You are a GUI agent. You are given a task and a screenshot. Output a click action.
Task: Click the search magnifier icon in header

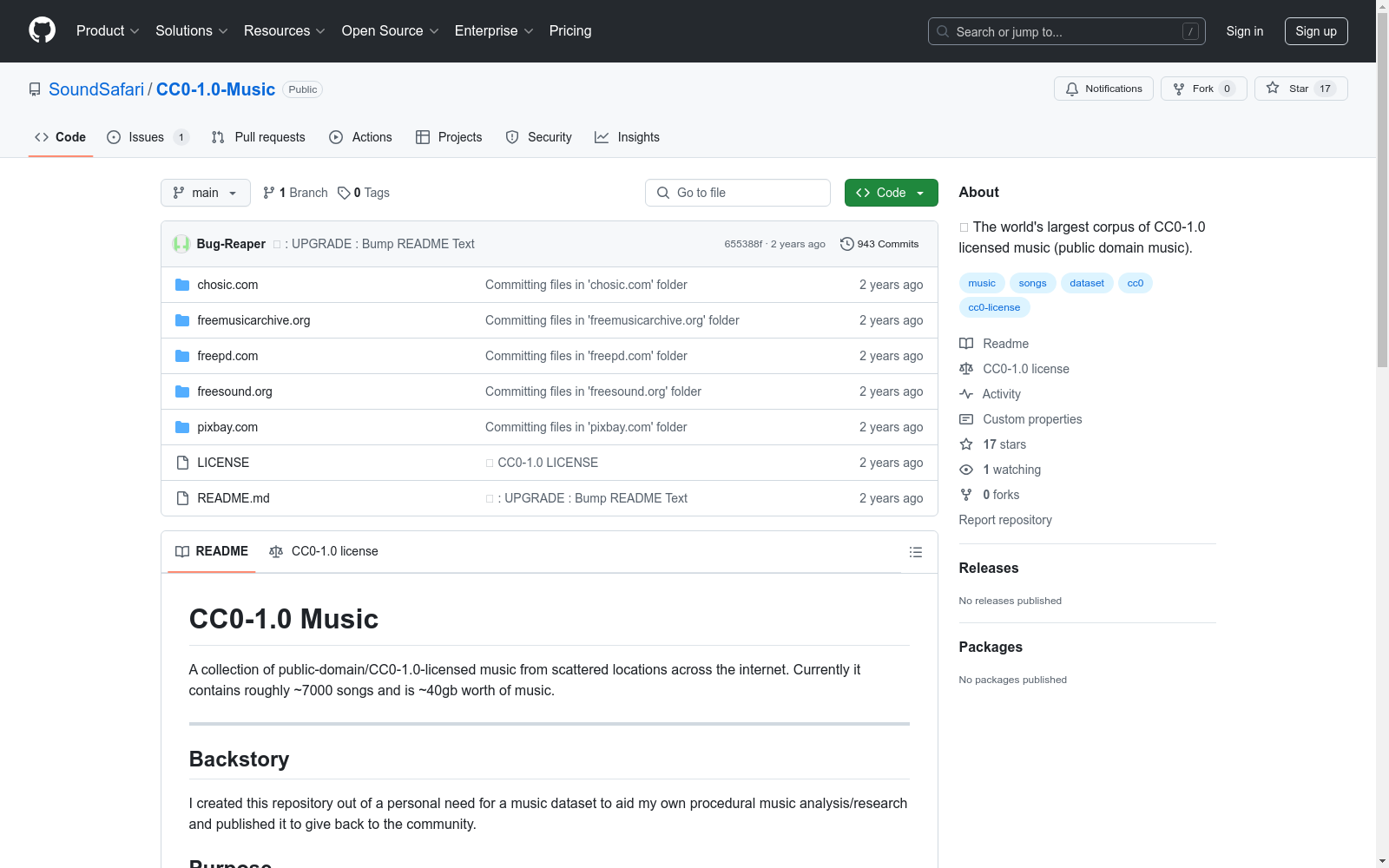943,31
